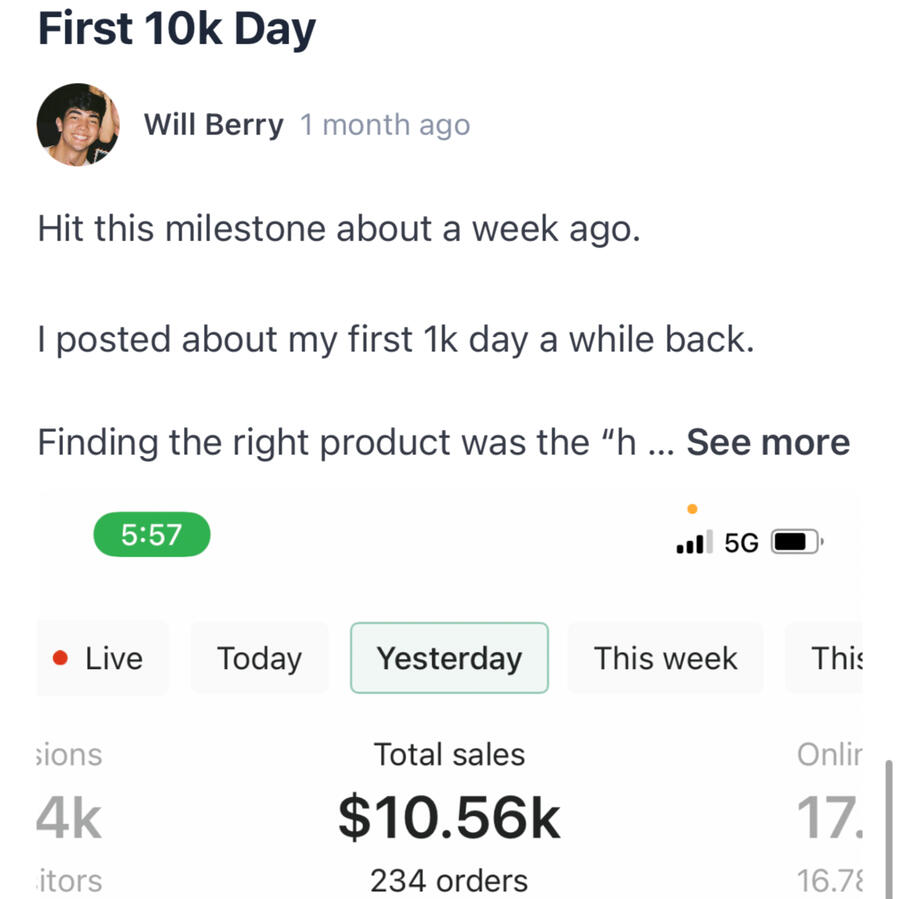Image resolution: width=899 pixels, height=899 pixels.
Task: Switch to the Today tab
Action: click(x=259, y=658)
